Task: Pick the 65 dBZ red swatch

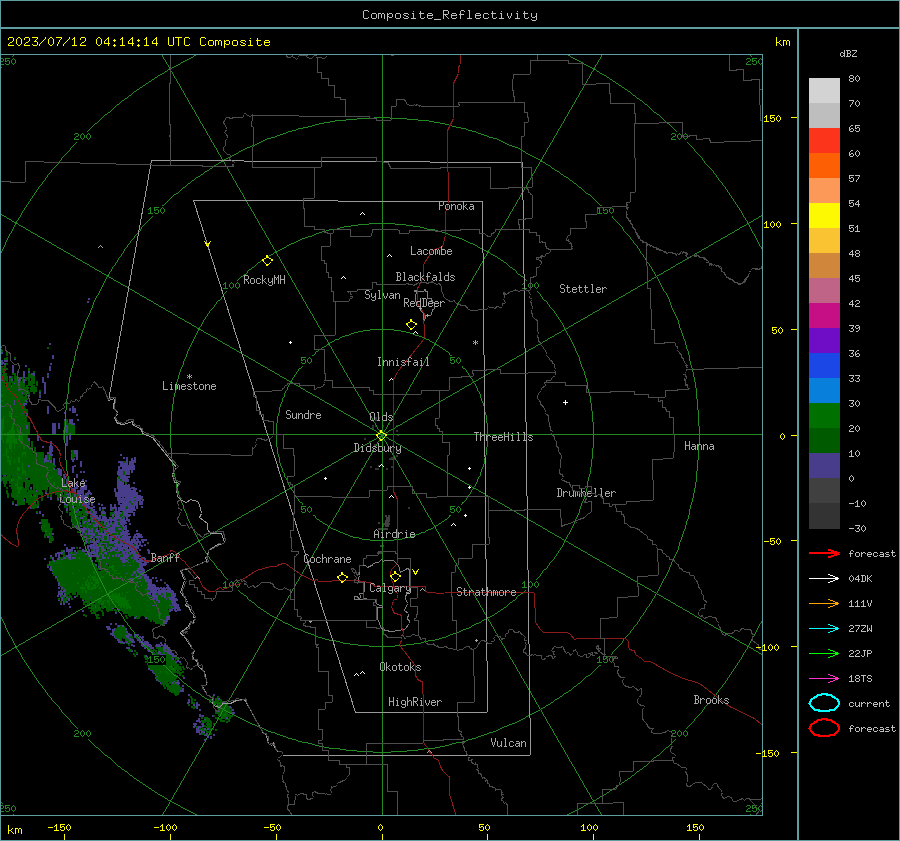Action: 824,141
